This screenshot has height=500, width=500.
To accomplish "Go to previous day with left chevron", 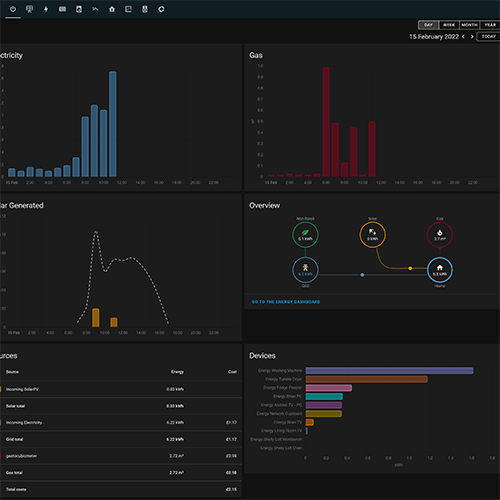I will point(463,37).
